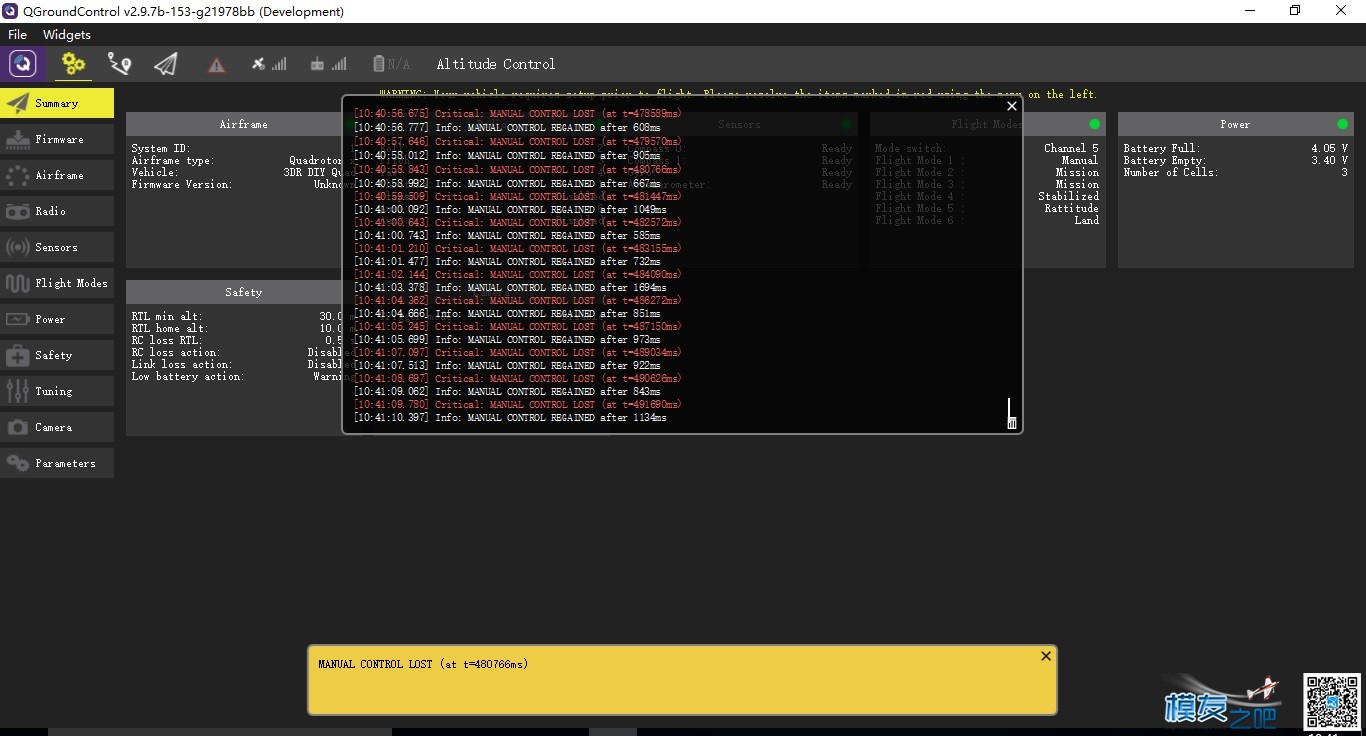Open the Parameters page
Image resolution: width=1366 pixels, height=736 pixels.
click(x=57, y=463)
